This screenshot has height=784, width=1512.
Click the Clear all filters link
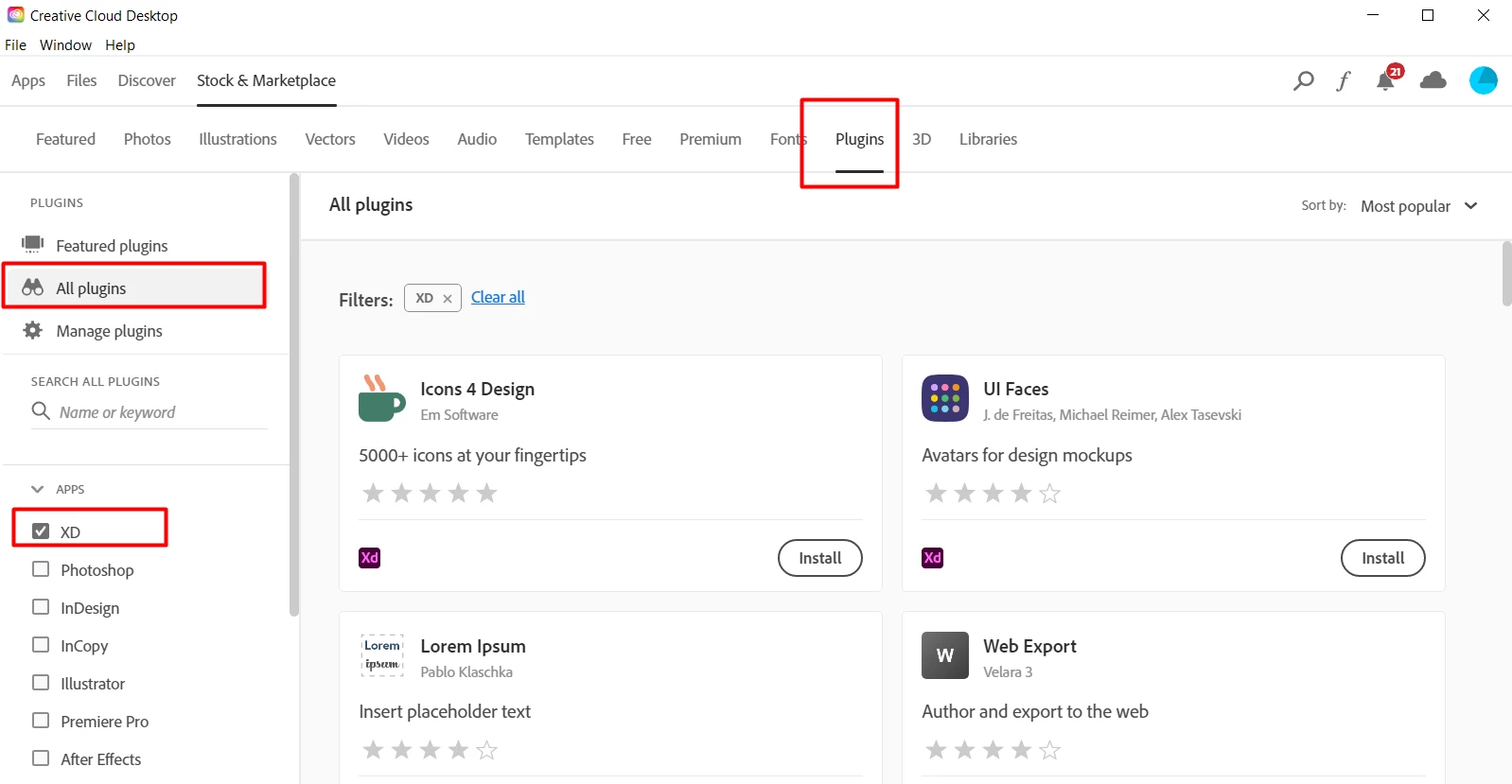click(x=498, y=297)
